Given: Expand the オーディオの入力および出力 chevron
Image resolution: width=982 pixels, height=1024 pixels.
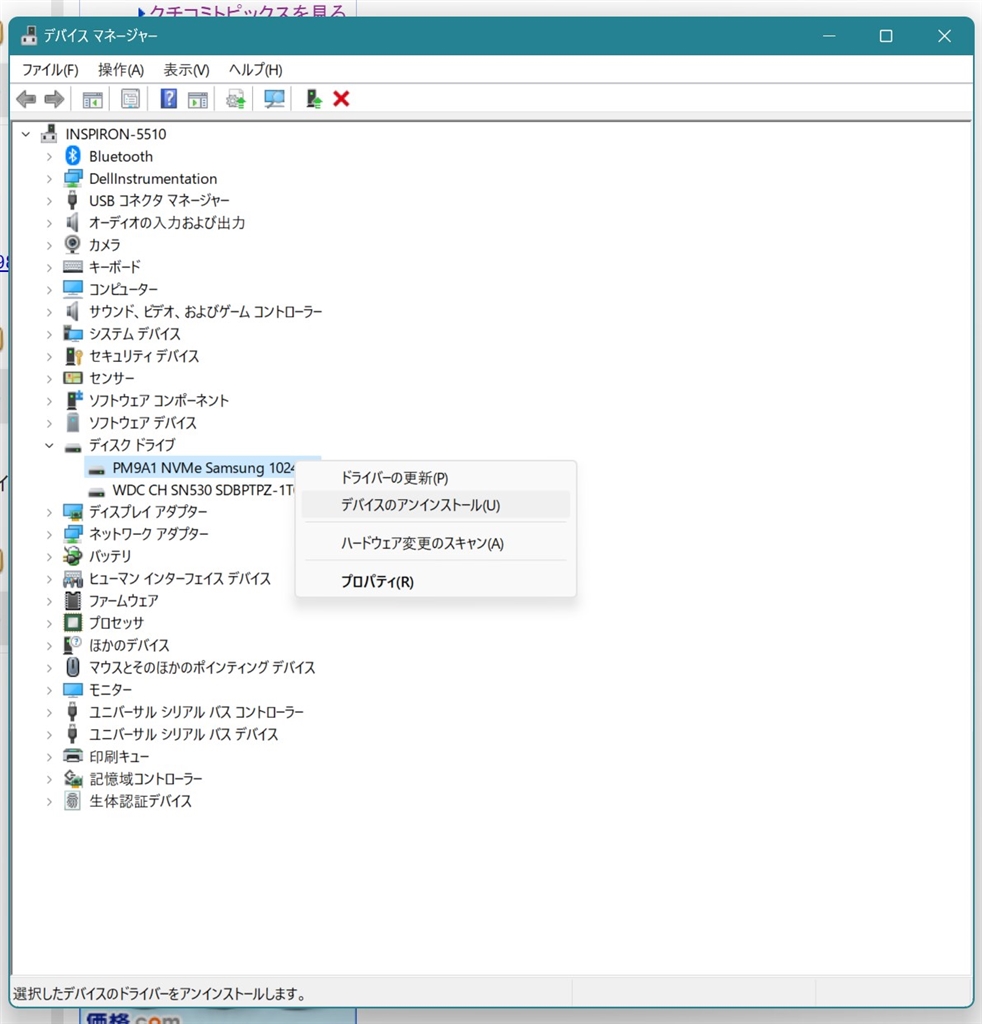Looking at the screenshot, I should (49, 223).
